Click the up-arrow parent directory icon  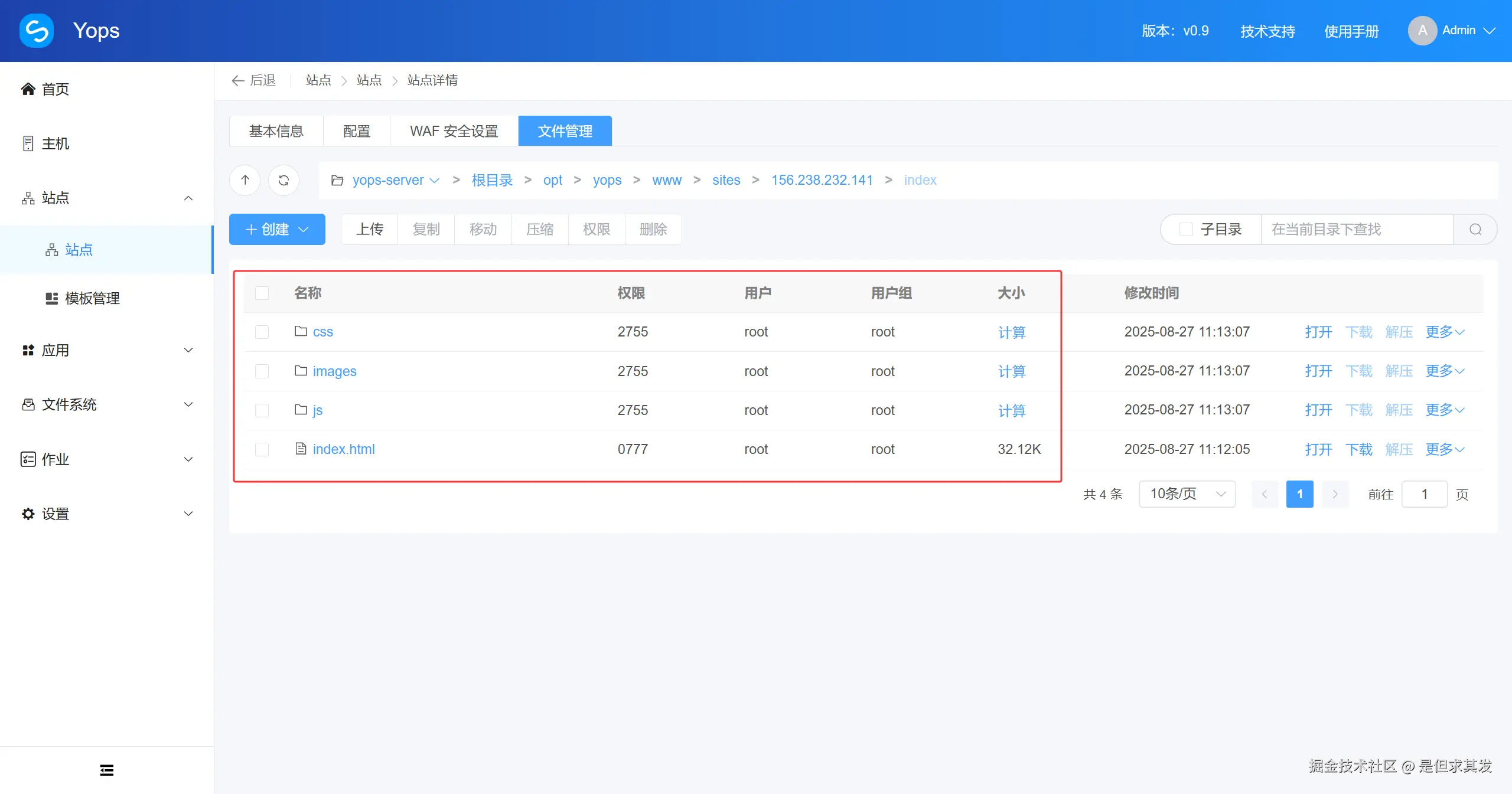(245, 180)
